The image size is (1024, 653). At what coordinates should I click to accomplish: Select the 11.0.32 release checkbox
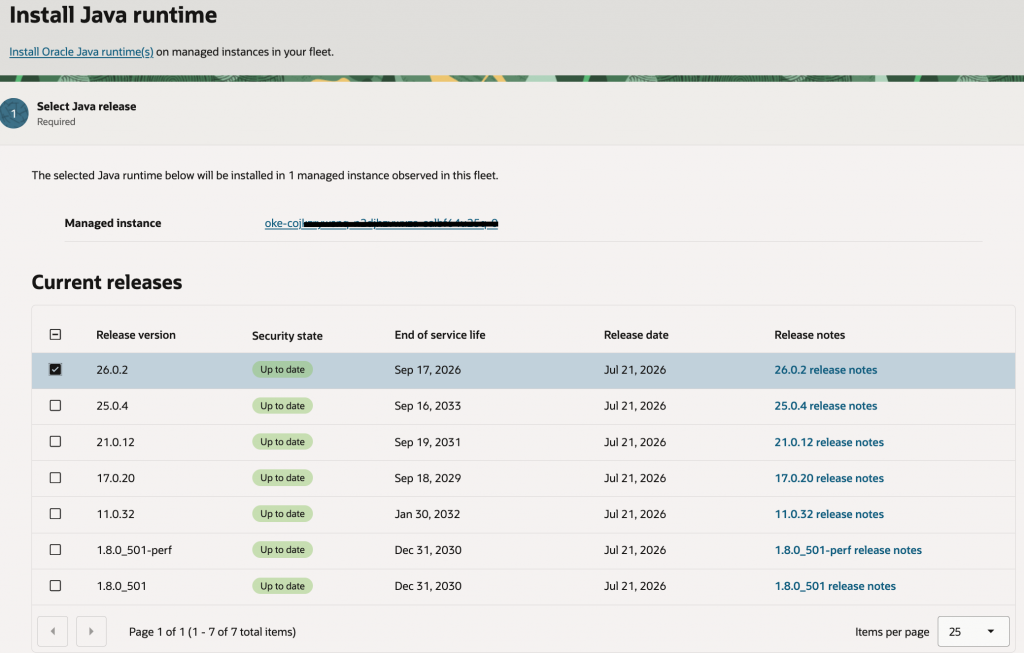[56, 513]
